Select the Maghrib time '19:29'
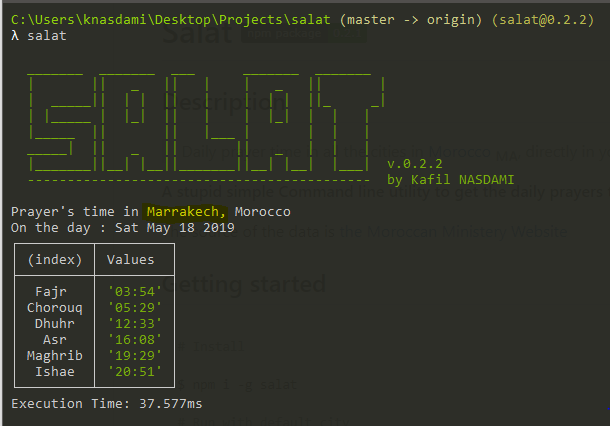The image size is (610, 426). 135,356
